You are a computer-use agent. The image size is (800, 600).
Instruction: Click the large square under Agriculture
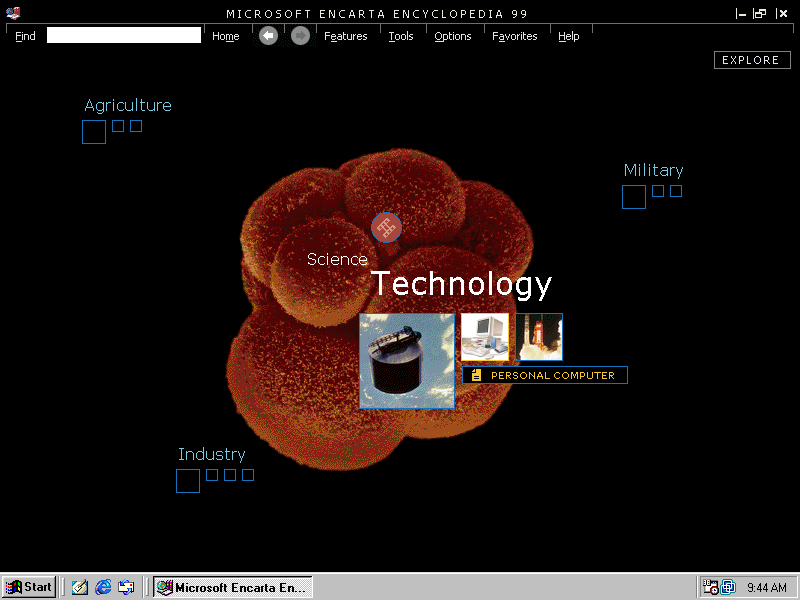pyautogui.click(x=94, y=132)
